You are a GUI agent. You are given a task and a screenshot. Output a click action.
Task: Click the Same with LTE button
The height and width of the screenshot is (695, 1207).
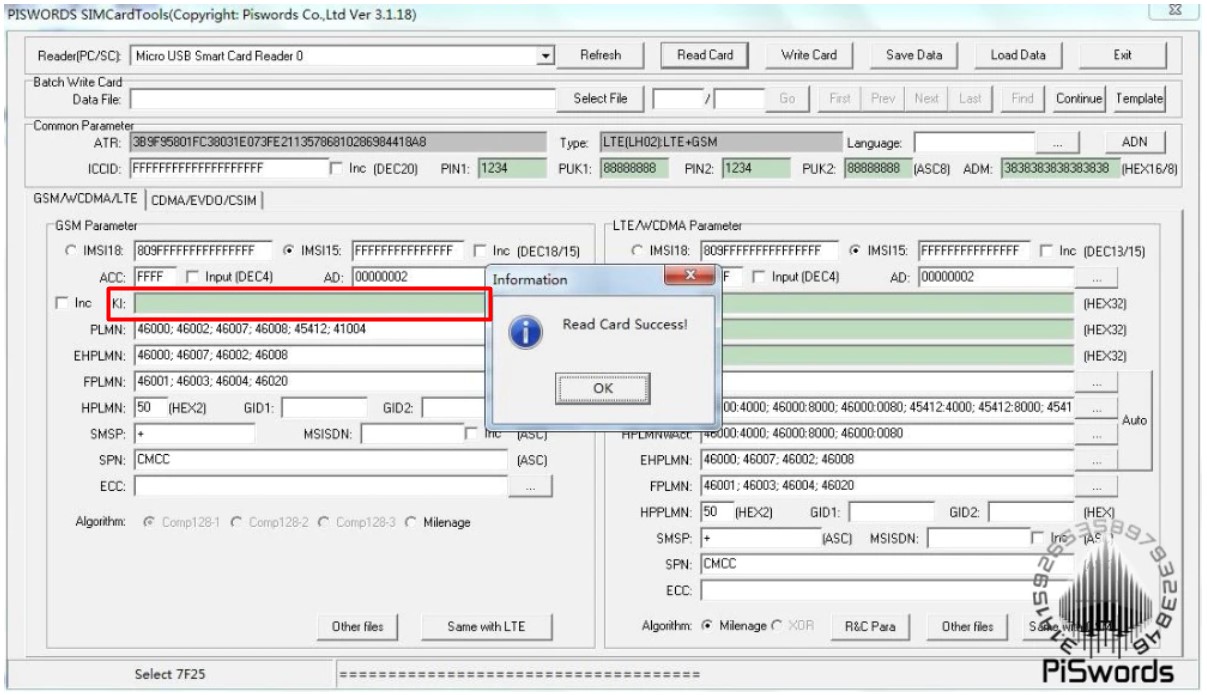pyautogui.click(x=487, y=627)
